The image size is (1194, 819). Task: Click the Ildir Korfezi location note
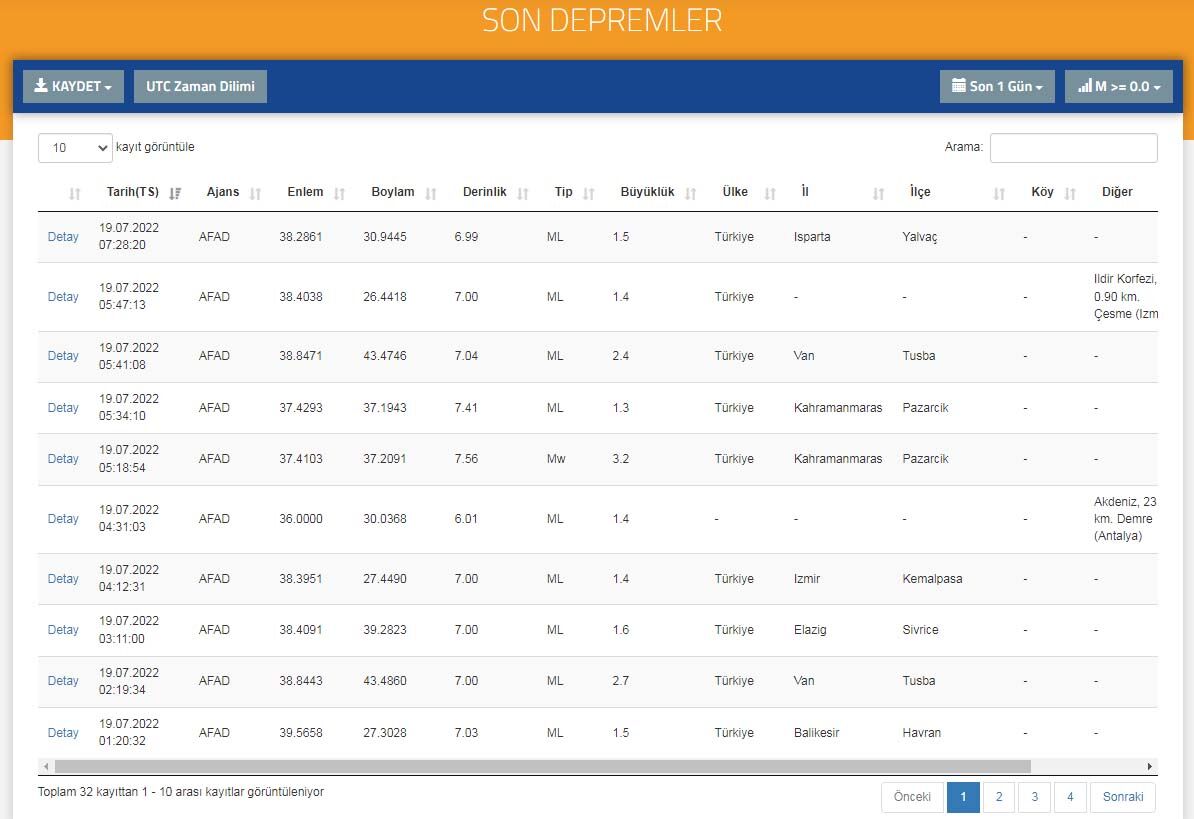click(x=1125, y=297)
